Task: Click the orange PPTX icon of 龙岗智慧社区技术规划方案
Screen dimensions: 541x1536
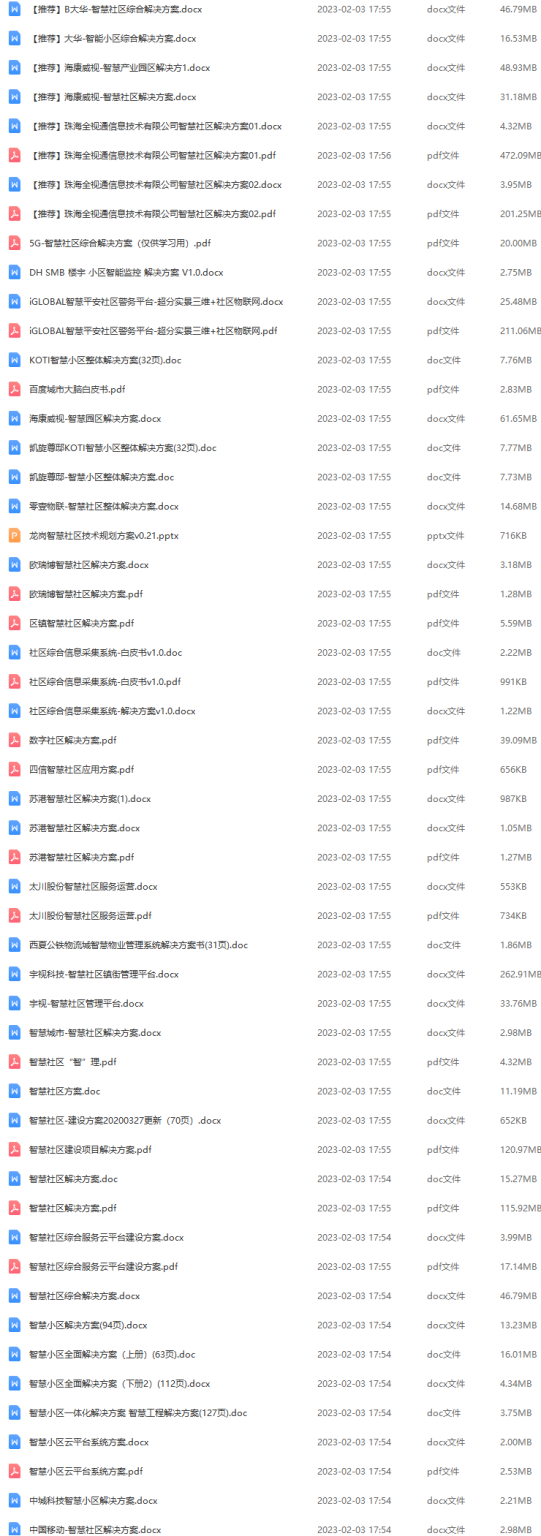Action: click(x=14, y=536)
